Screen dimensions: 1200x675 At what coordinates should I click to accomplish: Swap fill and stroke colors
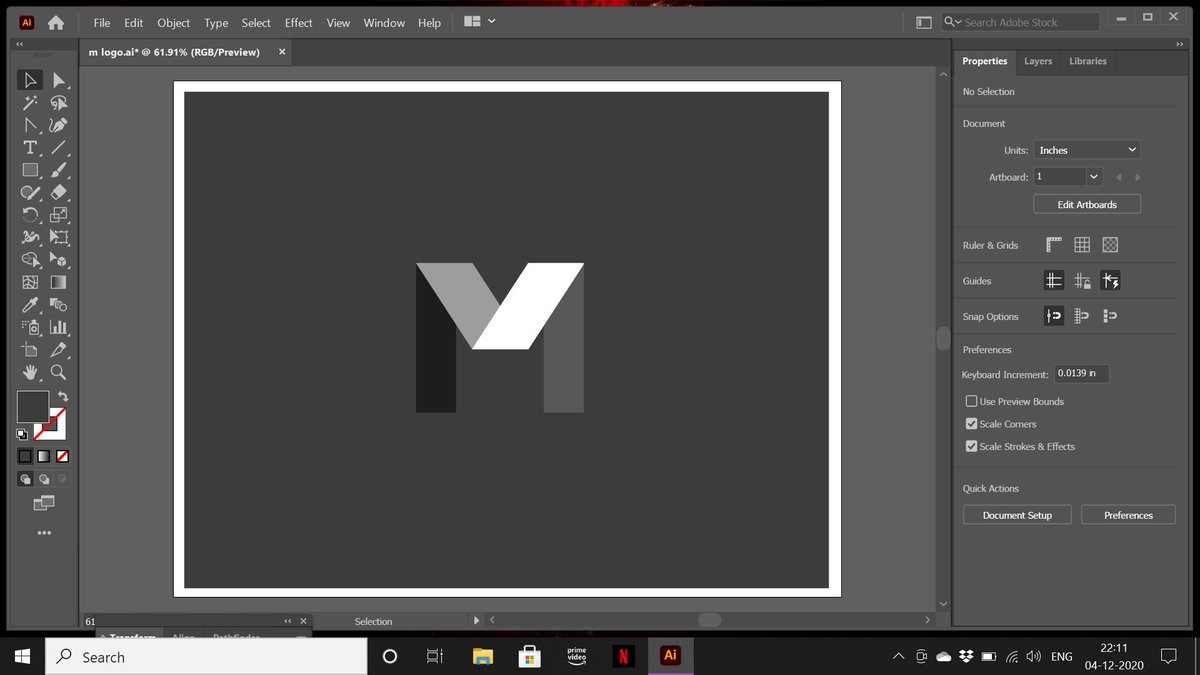pyautogui.click(x=63, y=397)
